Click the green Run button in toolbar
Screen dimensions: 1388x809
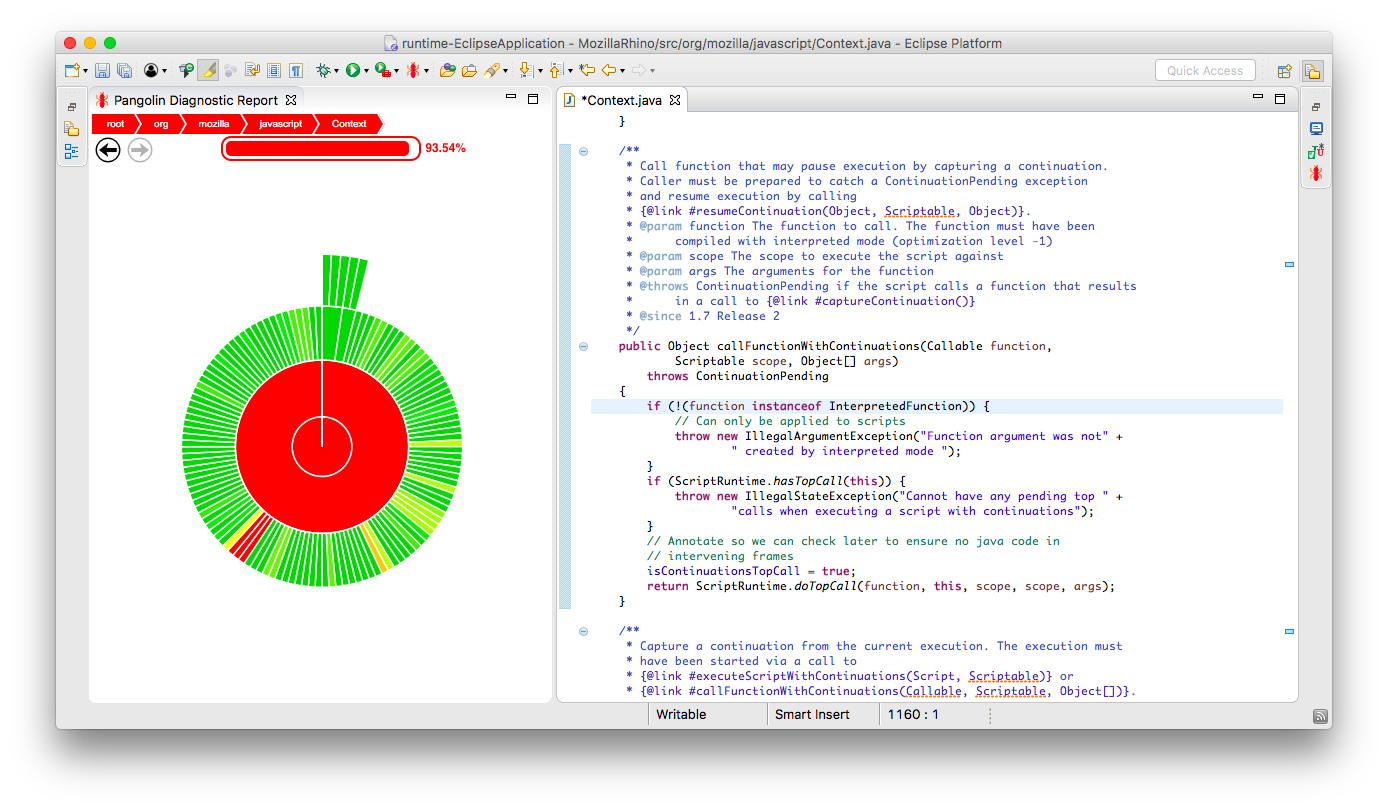pyautogui.click(x=352, y=70)
